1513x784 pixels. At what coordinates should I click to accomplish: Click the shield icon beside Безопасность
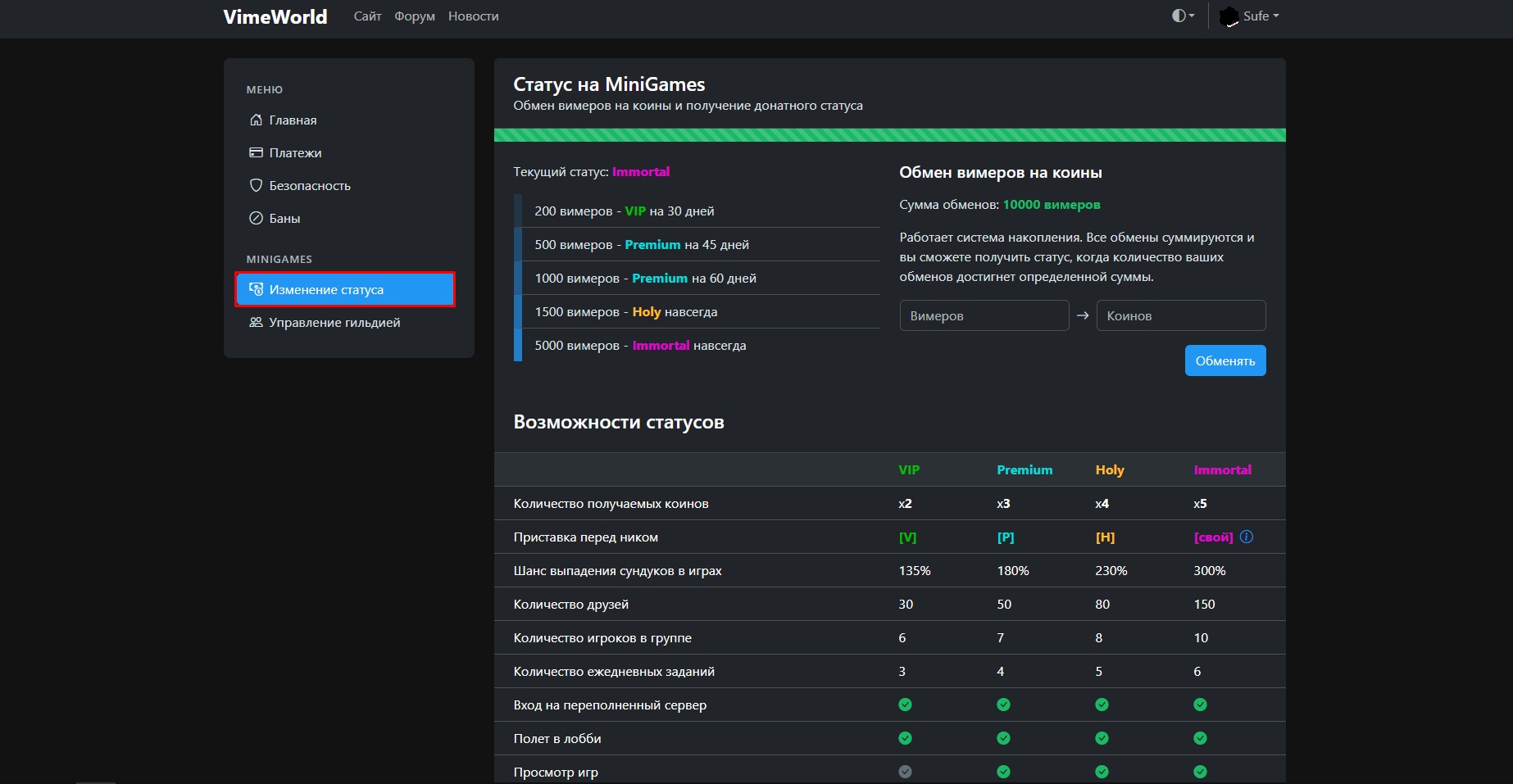tap(256, 185)
